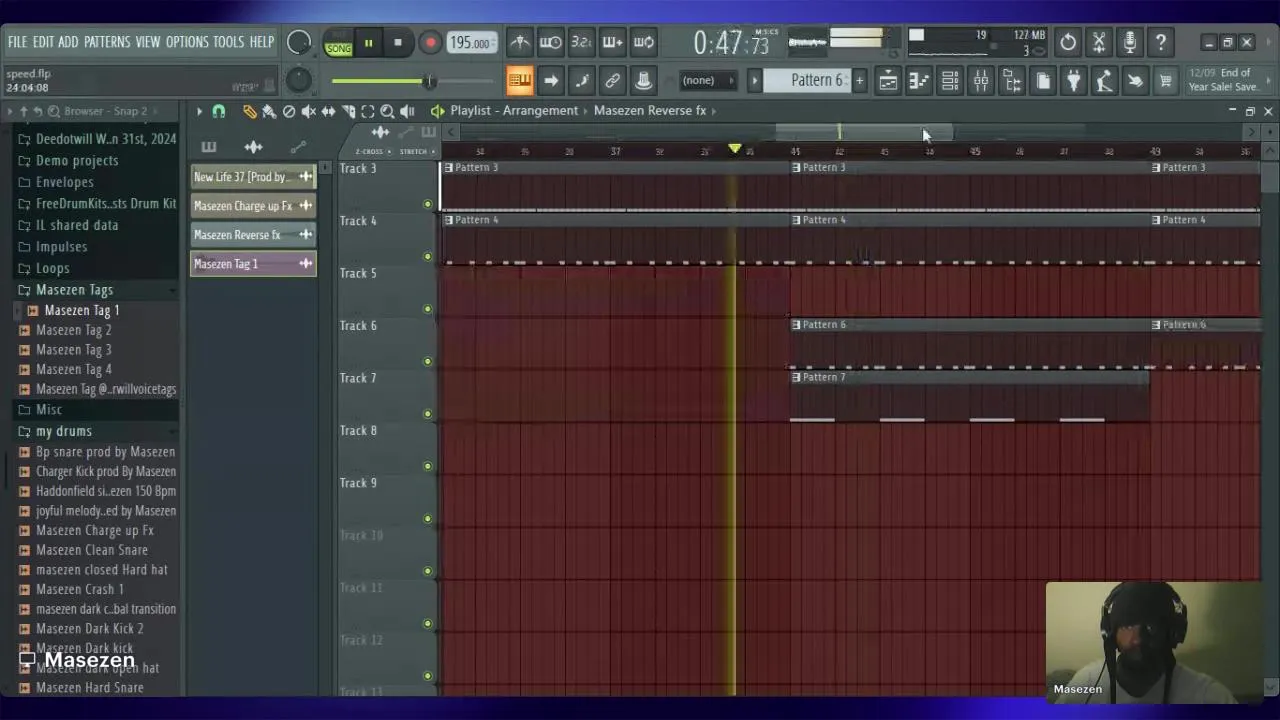Expand the Impulses folder
The width and height of the screenshot is (1280, 720).
coord(61,247)
